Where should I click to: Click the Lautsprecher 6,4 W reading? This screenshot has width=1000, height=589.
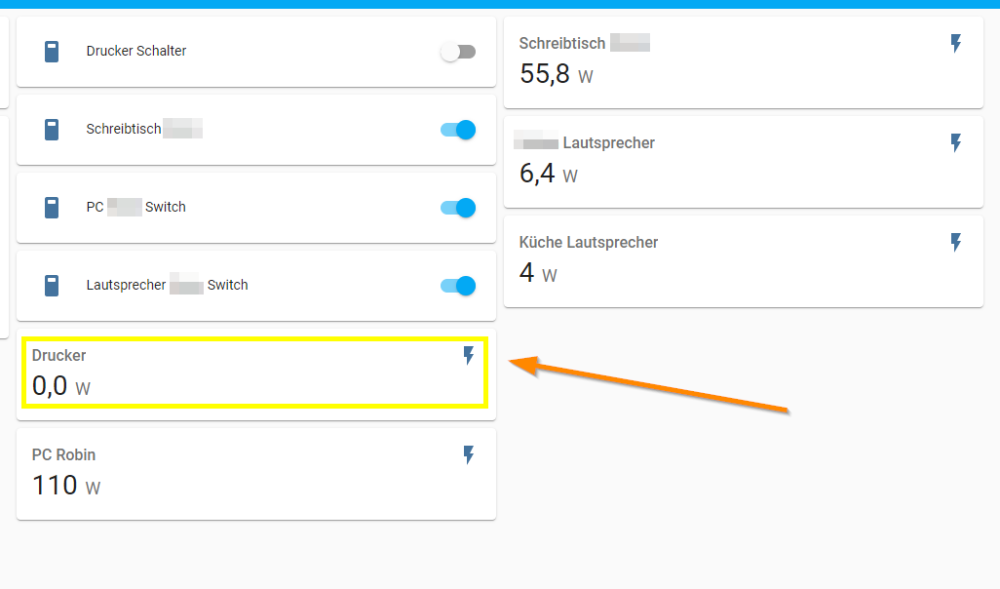[548, 173]
